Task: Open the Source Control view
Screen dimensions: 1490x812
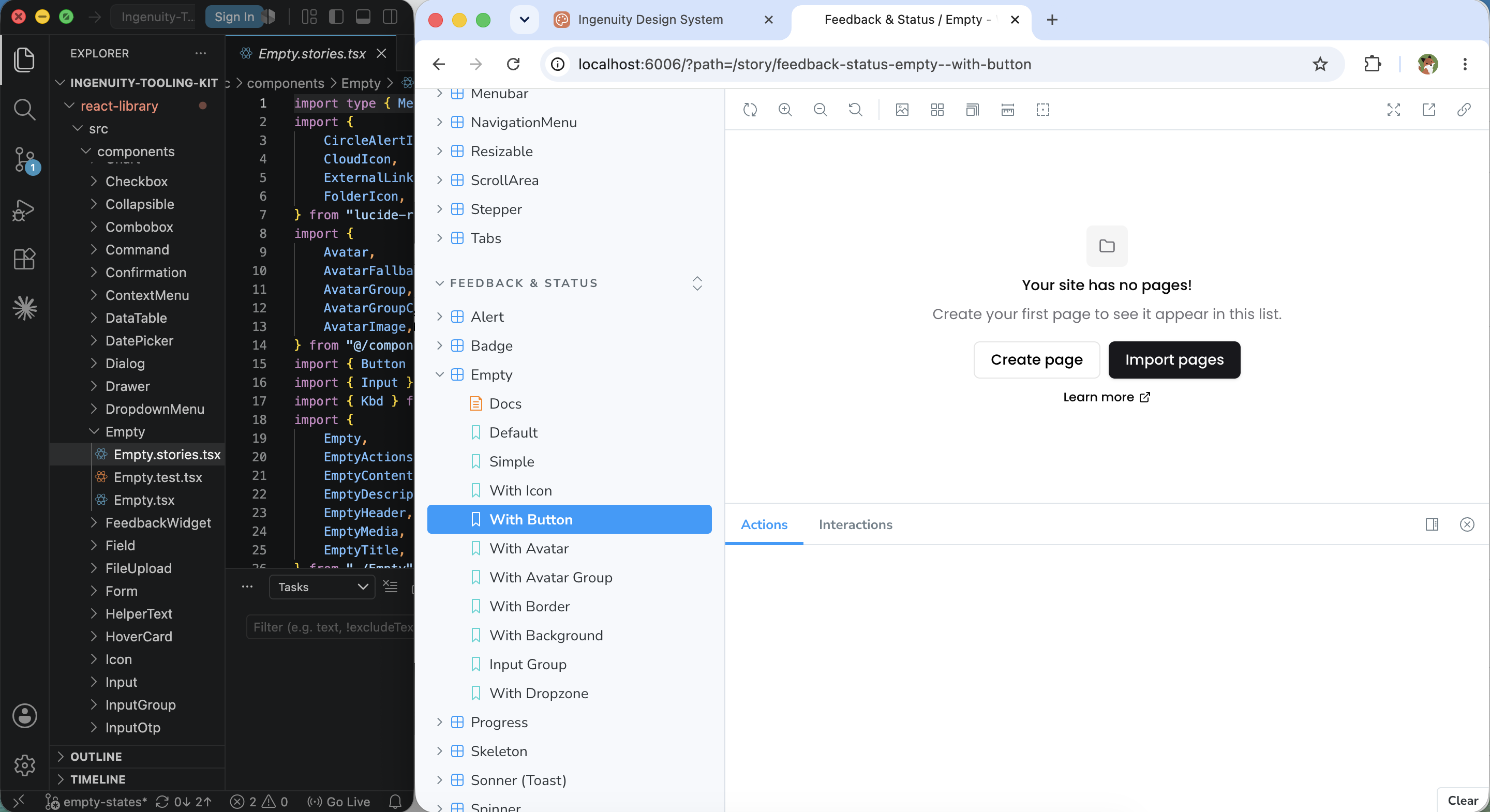Action: [24, 159]
